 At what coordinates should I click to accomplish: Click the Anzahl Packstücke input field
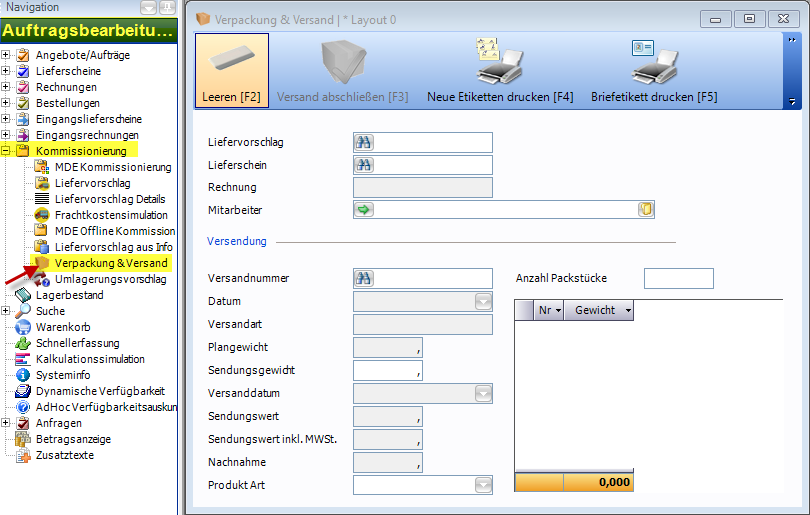point(678,279)
